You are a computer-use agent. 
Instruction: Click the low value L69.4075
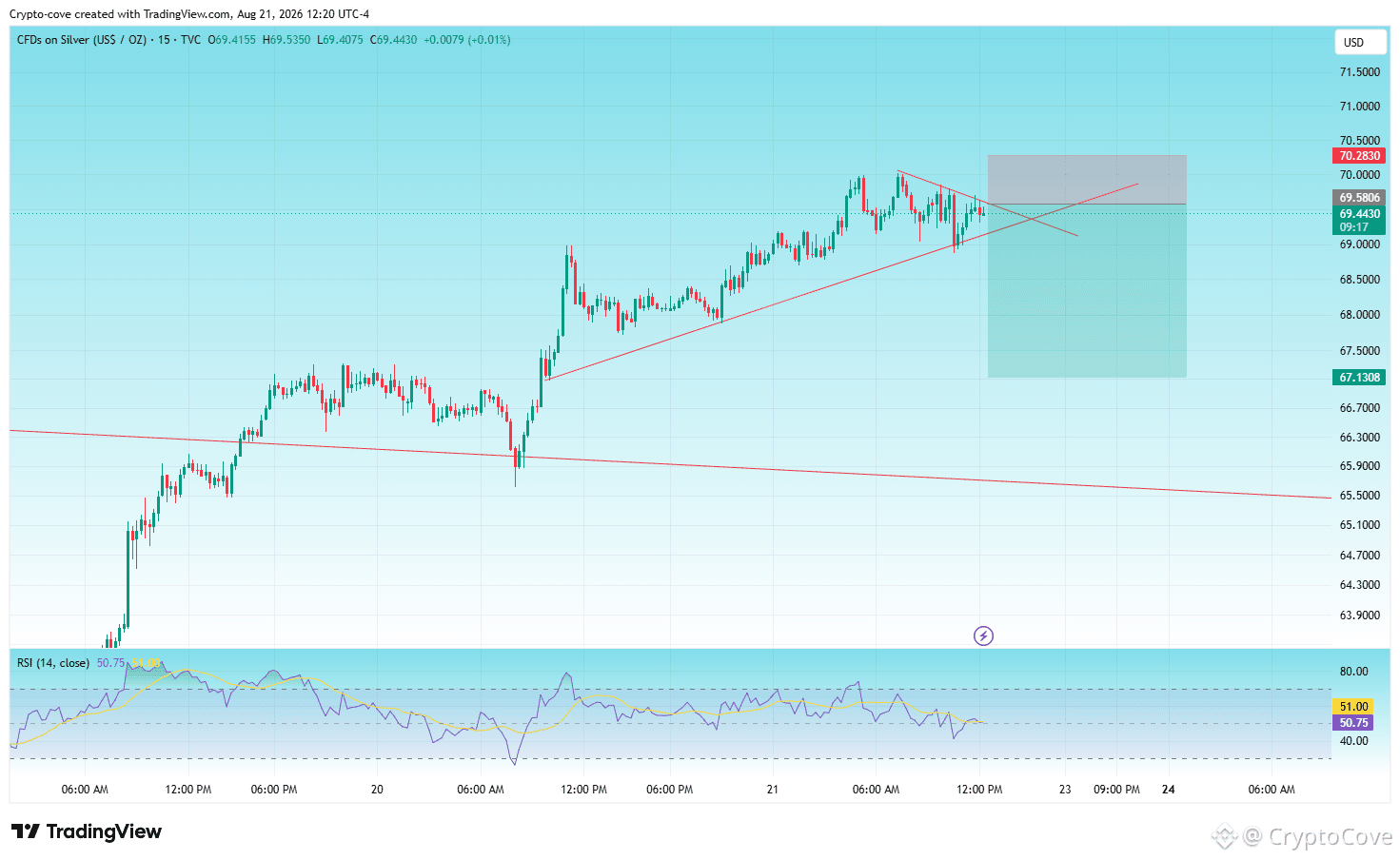pyautogui.click(x=340, y=40)
